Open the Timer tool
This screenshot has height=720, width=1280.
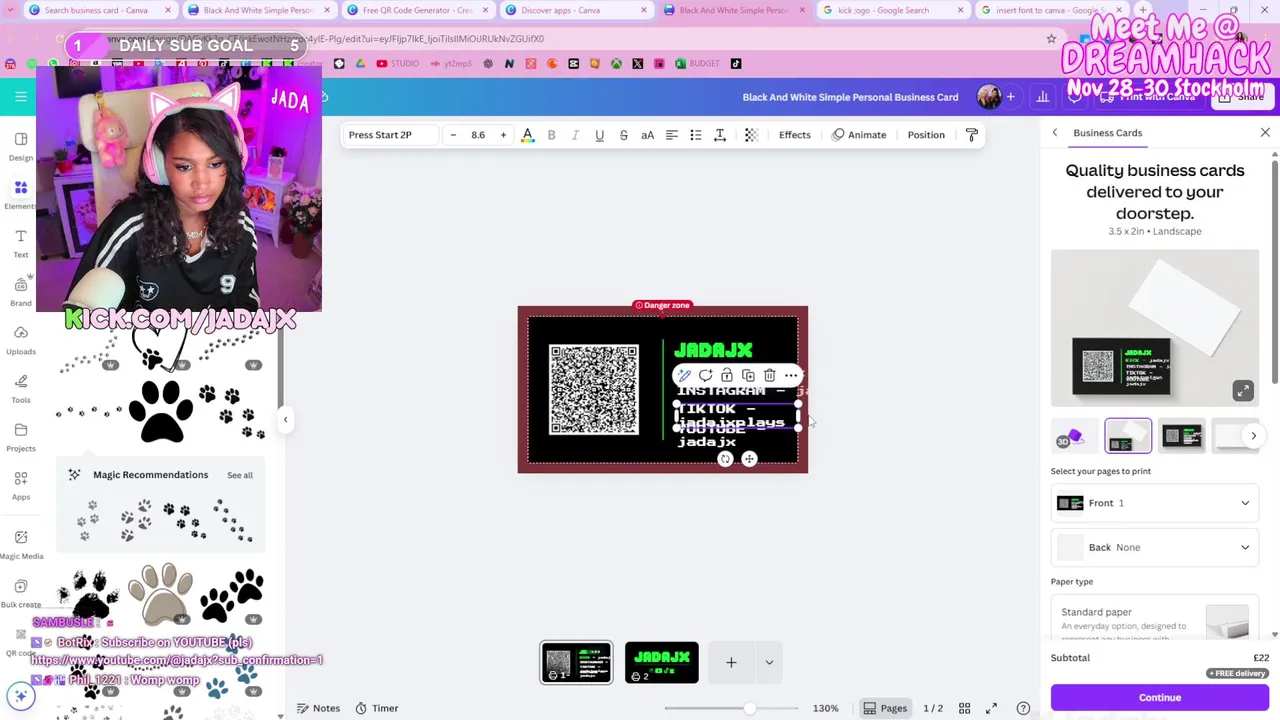pos(376,708)
